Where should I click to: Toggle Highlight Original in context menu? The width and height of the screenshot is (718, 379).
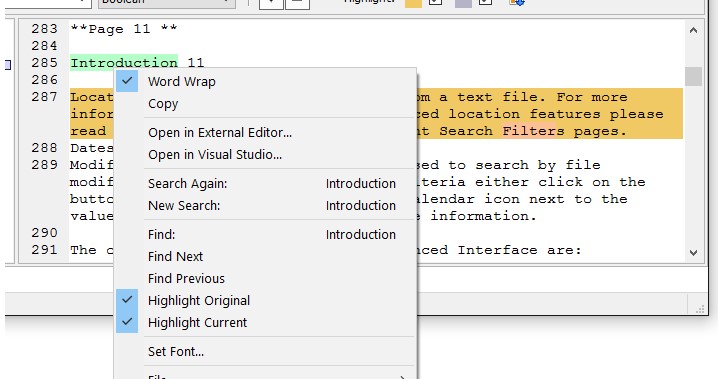click(x=266, y=300)
